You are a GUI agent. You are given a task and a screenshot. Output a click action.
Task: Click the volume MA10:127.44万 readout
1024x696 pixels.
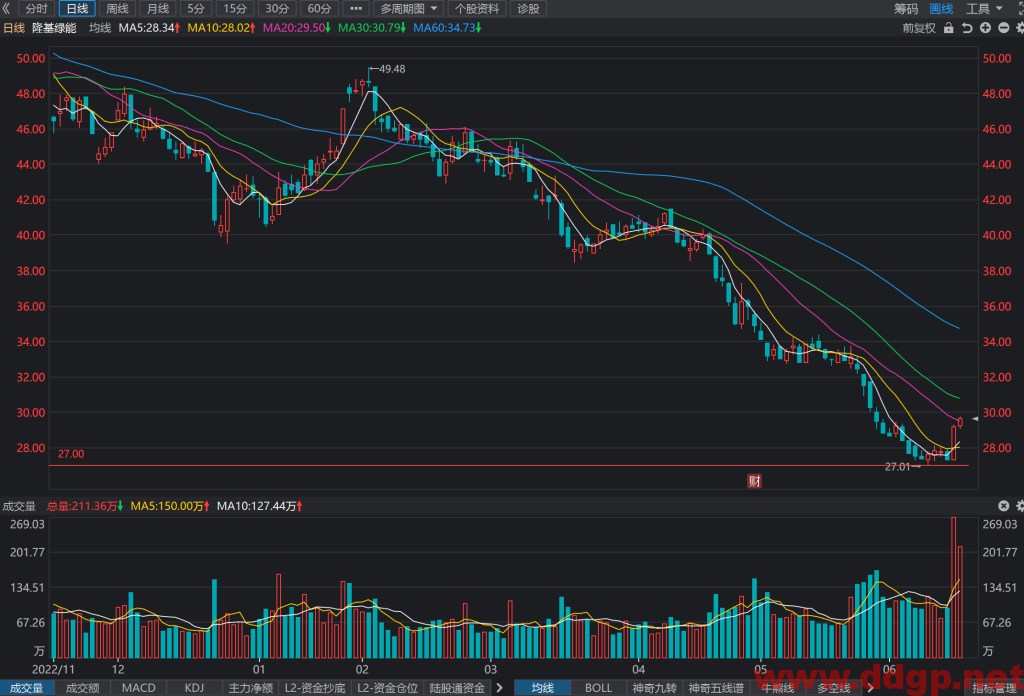pos(259,506)
